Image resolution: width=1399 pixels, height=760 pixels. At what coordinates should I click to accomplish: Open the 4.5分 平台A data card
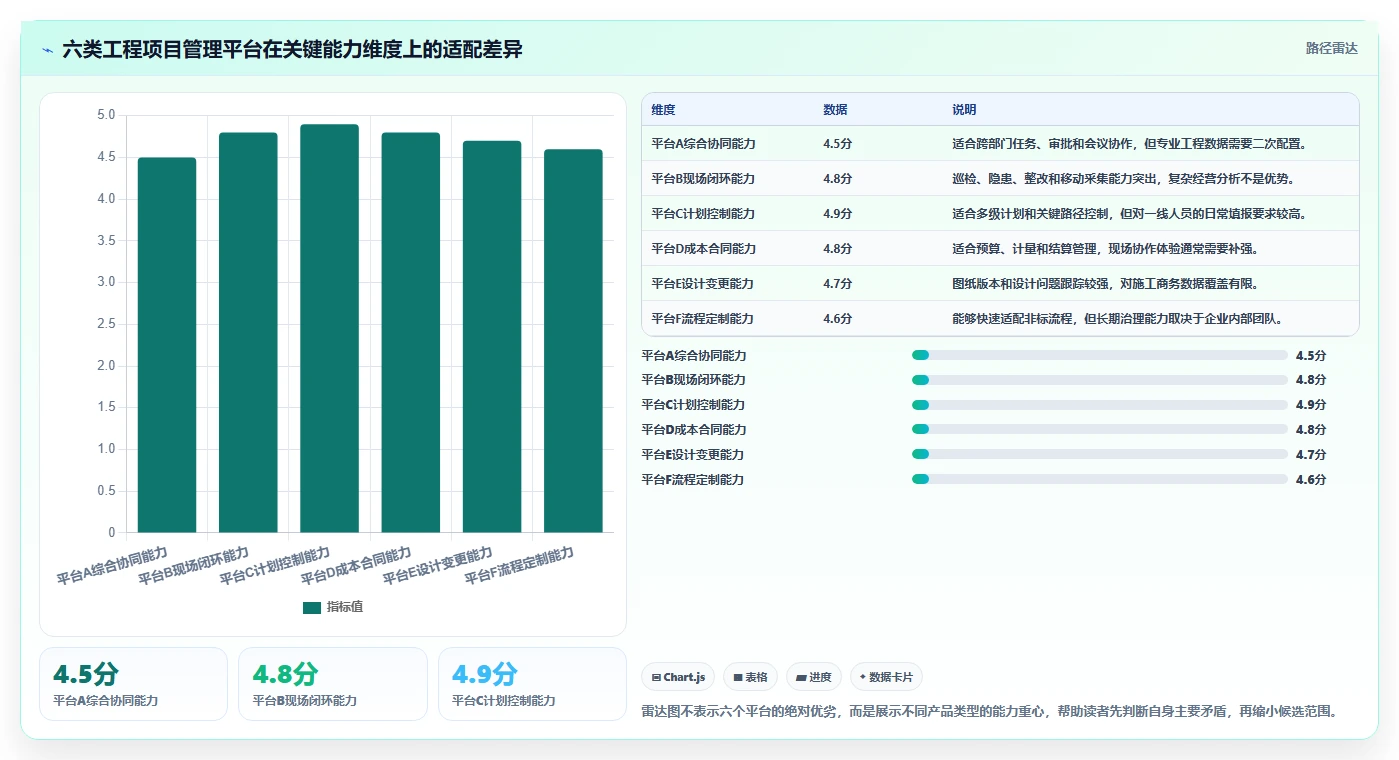tap(133, 684)
